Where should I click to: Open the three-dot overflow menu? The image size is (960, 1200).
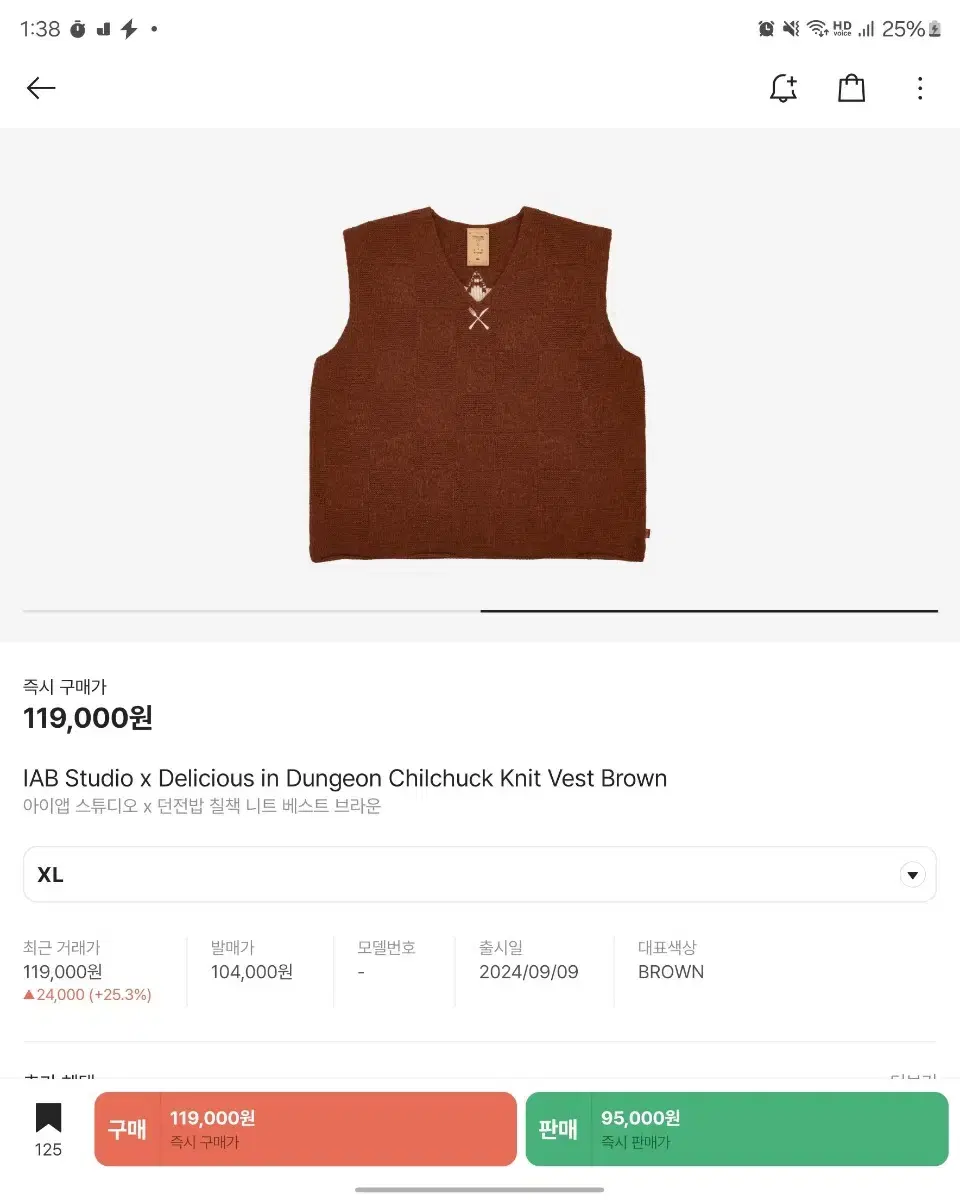920,88
